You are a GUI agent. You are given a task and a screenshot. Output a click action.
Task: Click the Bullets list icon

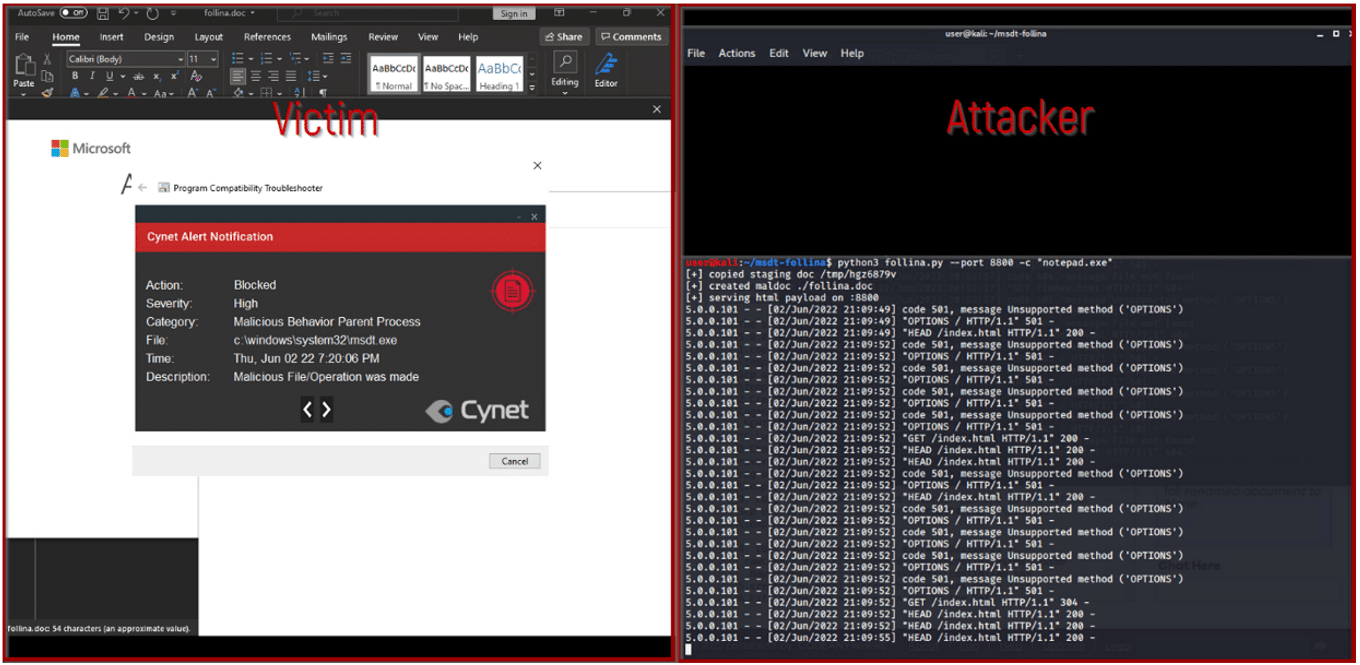[x=236, y=59]
